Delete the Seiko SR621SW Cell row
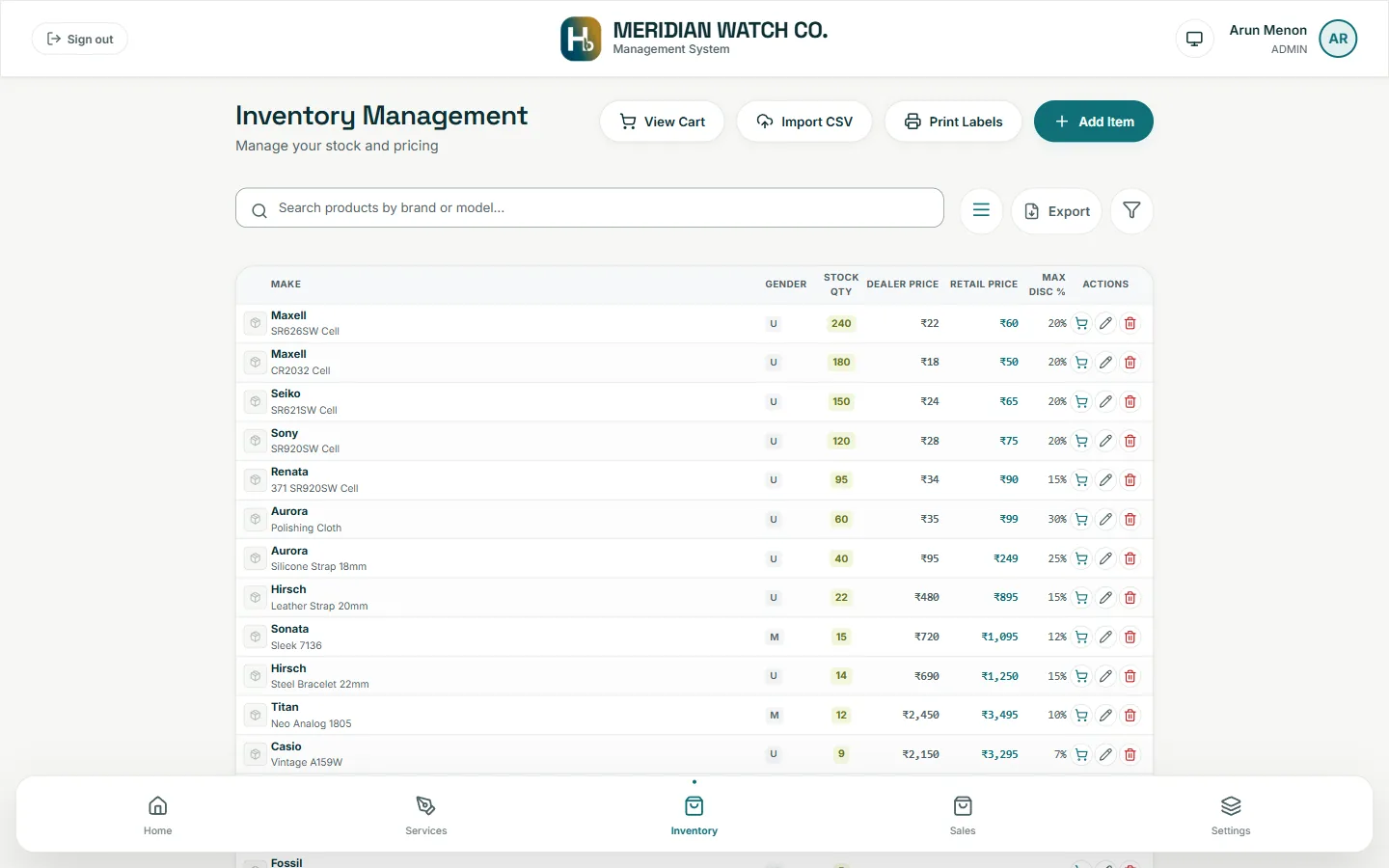Screen dimensions: 1389x868 tap(1130, 402)
